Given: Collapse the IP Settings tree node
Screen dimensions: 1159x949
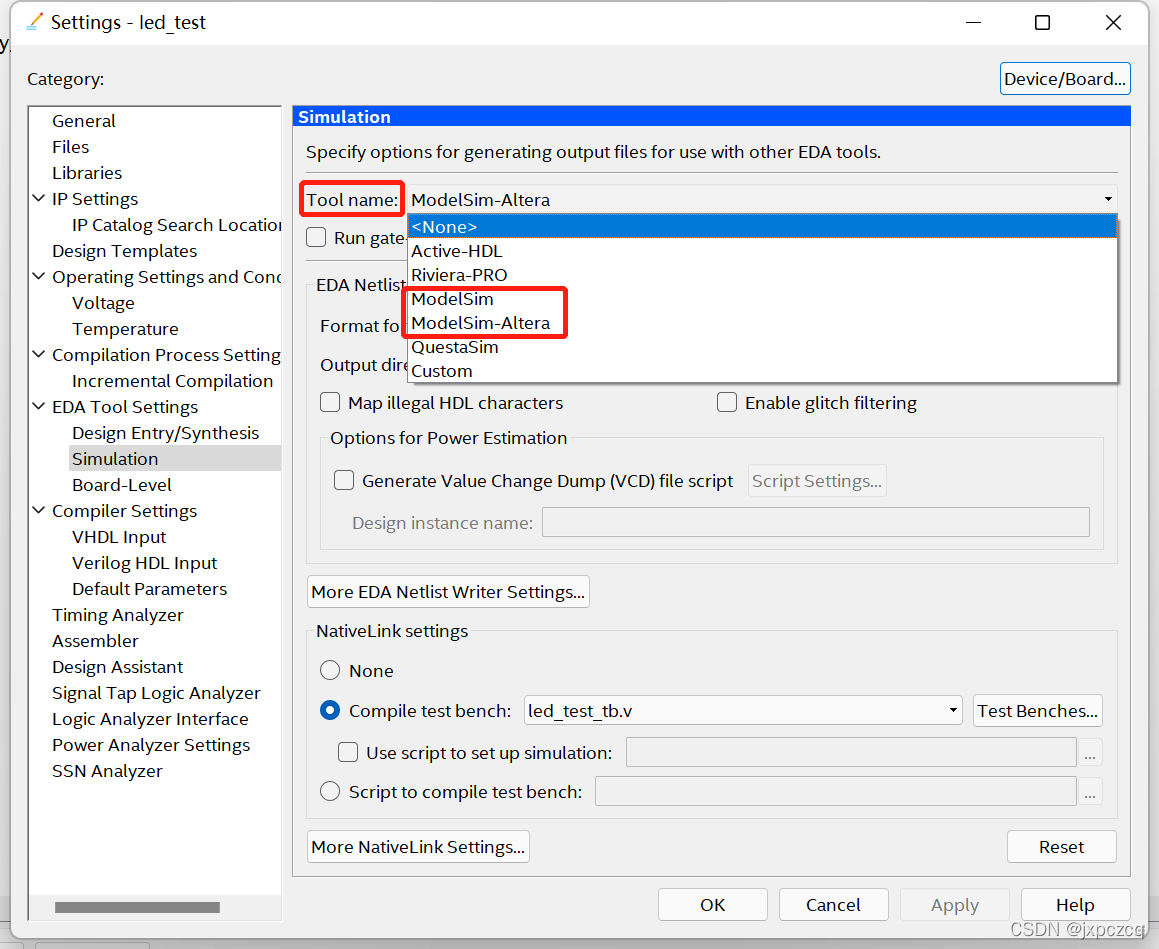Looking at the screenshot, I should 39,198.
